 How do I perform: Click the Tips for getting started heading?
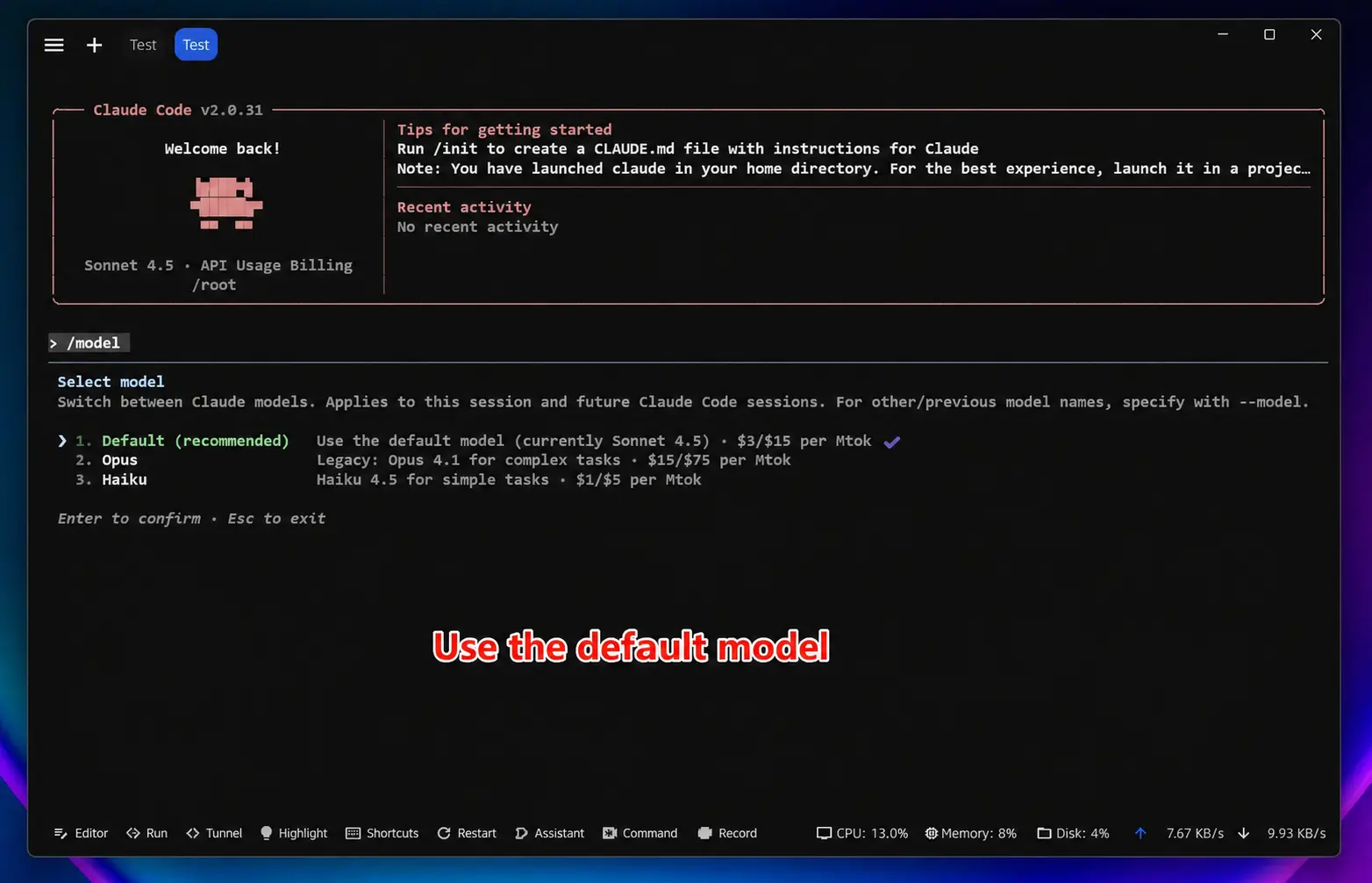pyautogui.click(x=504, y=129)
